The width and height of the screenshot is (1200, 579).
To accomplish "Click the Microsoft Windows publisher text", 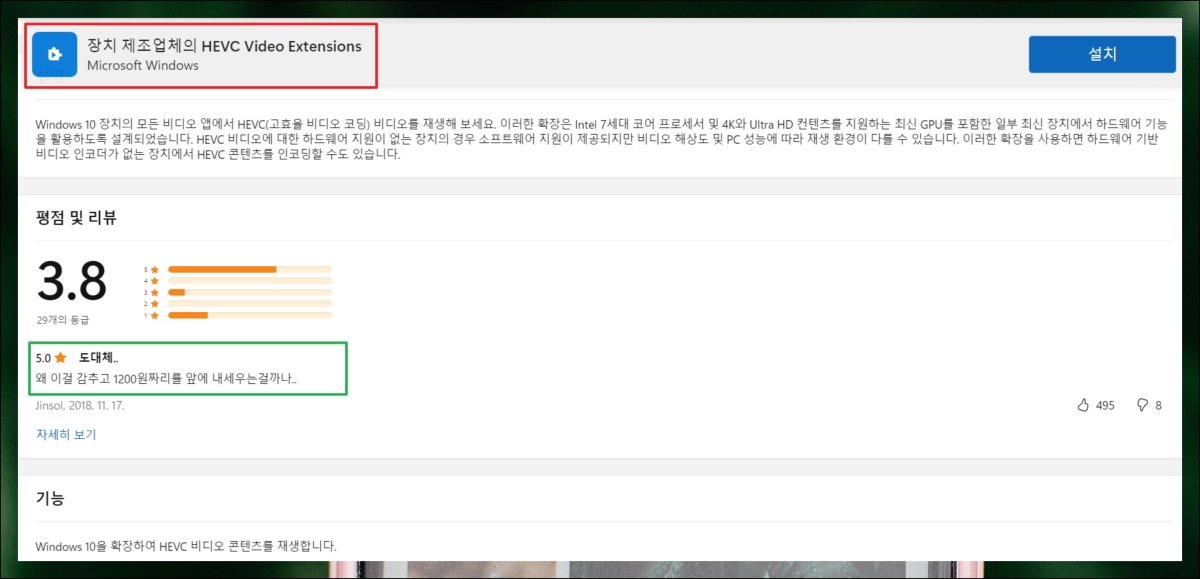I will (x=143, y=66).
